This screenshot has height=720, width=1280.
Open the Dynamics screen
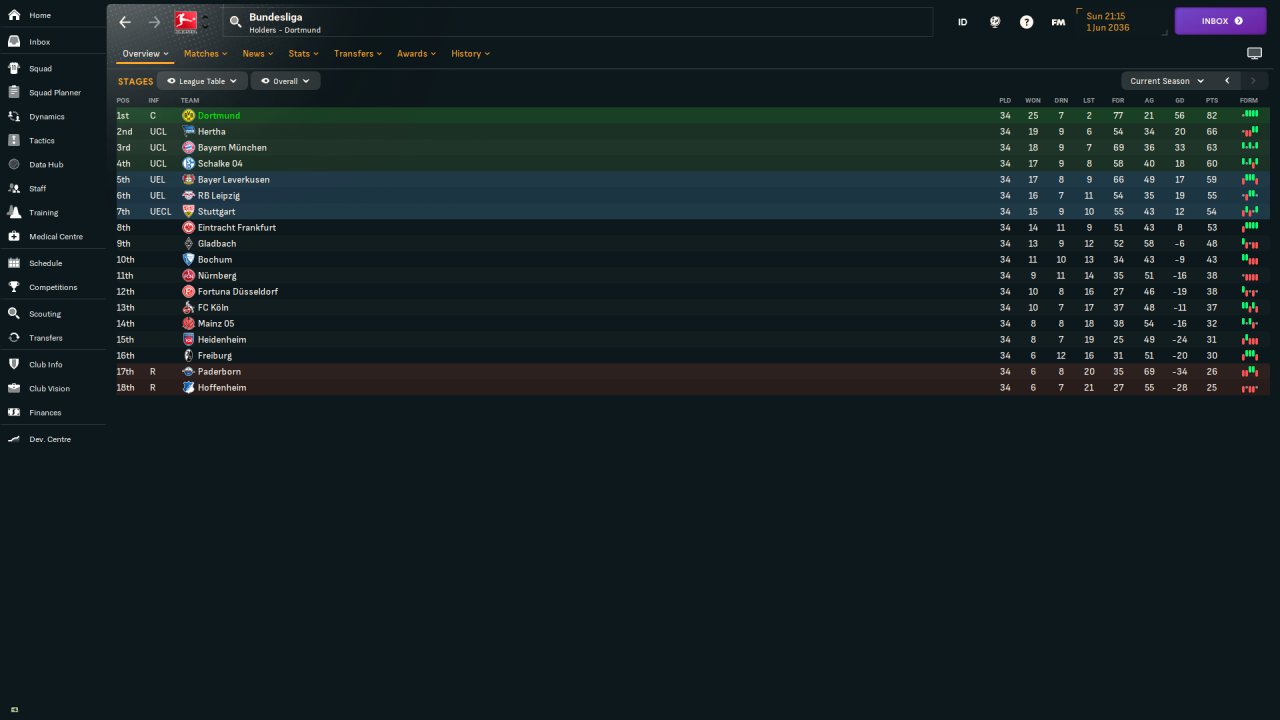click(x=46, y=117)
